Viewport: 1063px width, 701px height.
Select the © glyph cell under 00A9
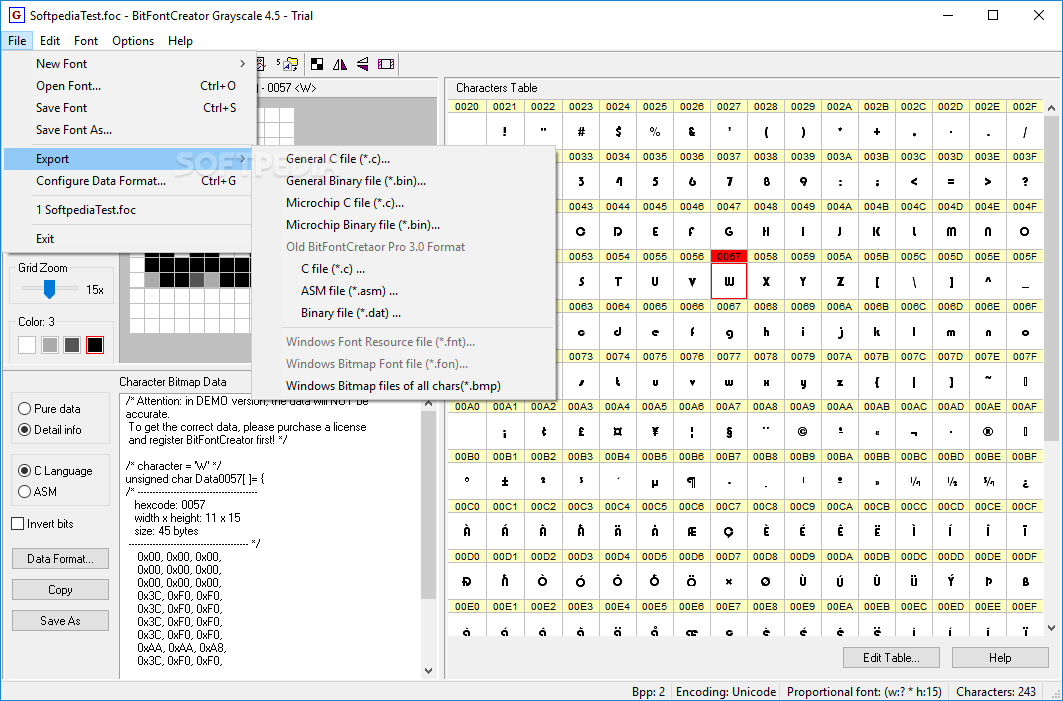tap(803, 431)
